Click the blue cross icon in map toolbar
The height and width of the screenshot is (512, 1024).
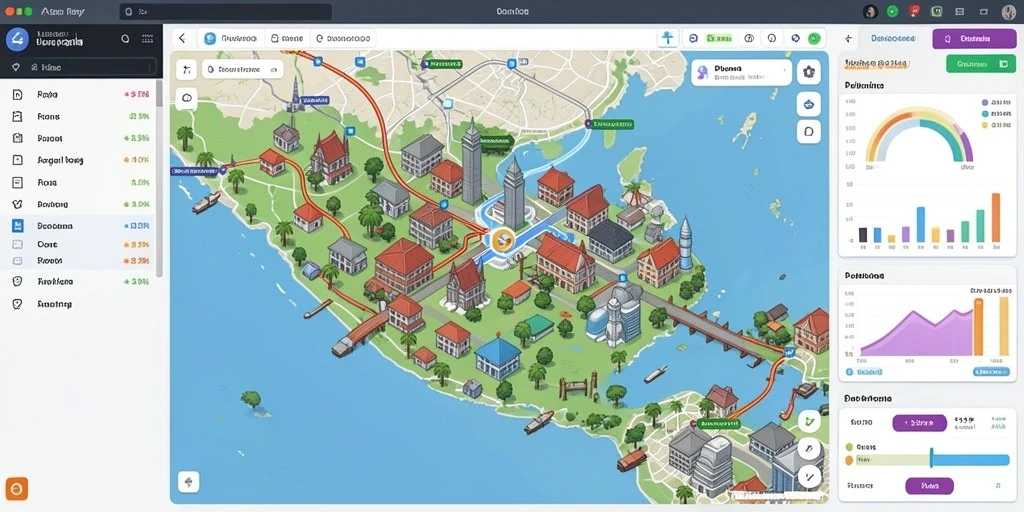coord(667,38)
